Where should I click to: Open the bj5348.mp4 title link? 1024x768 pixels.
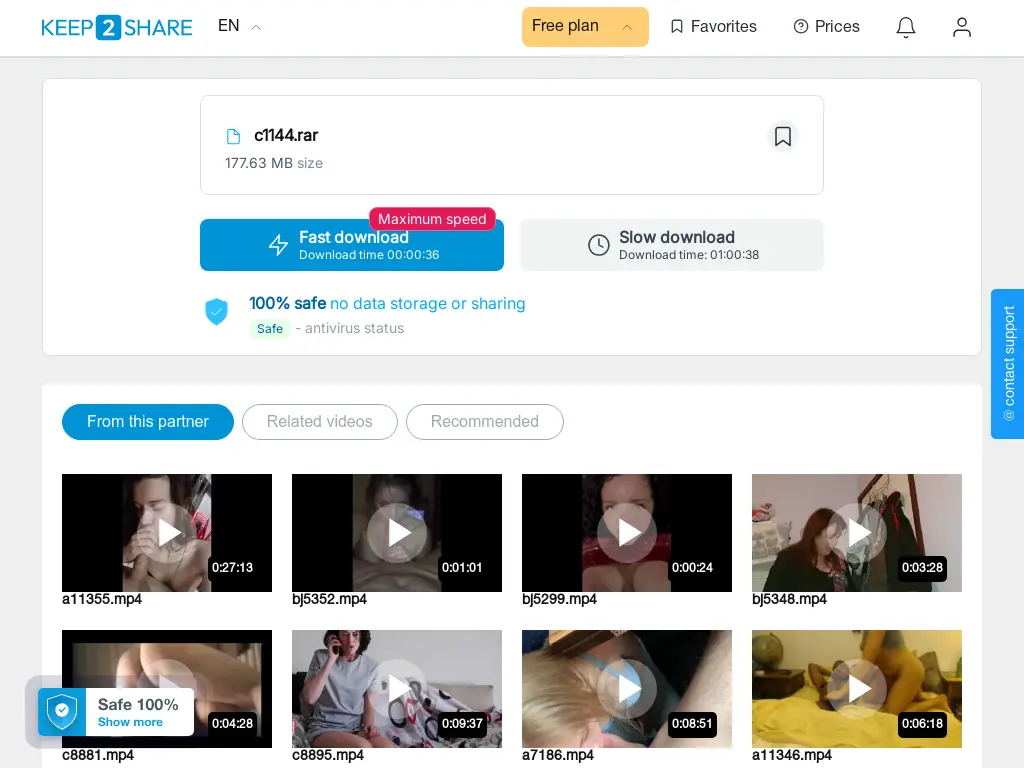(x=789, y=600)
